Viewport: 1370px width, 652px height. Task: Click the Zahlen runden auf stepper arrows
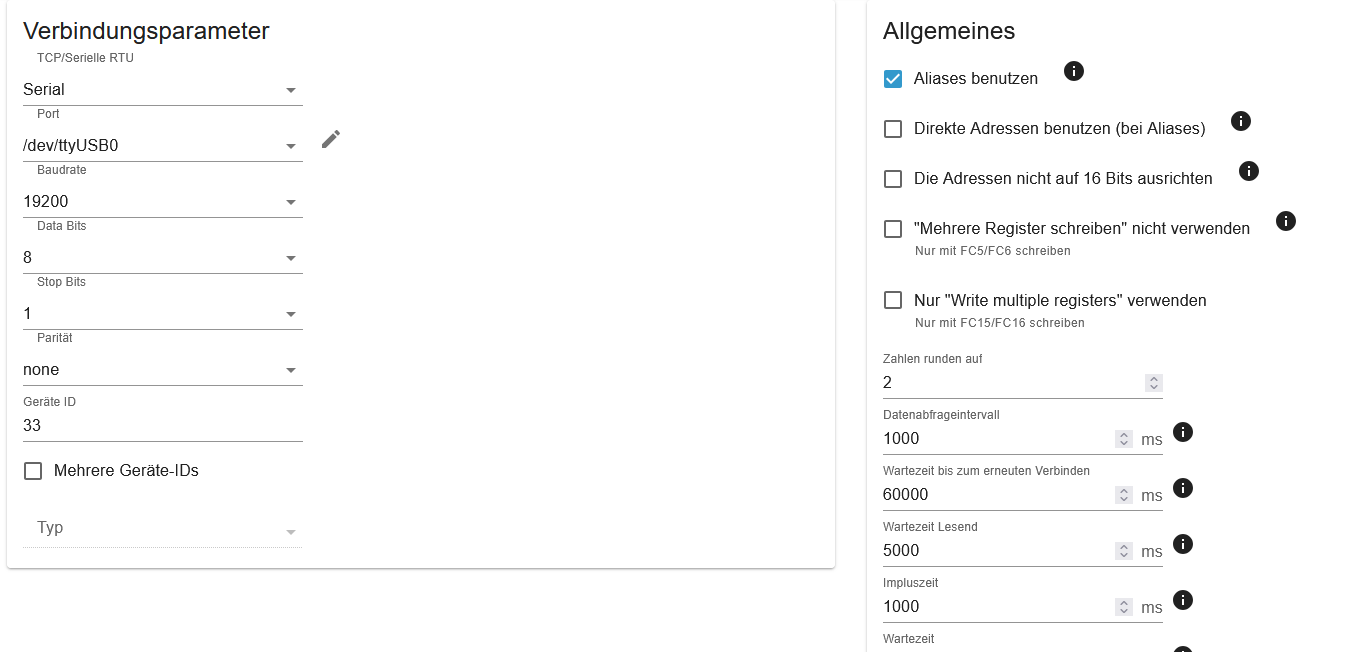point(1154,383)
